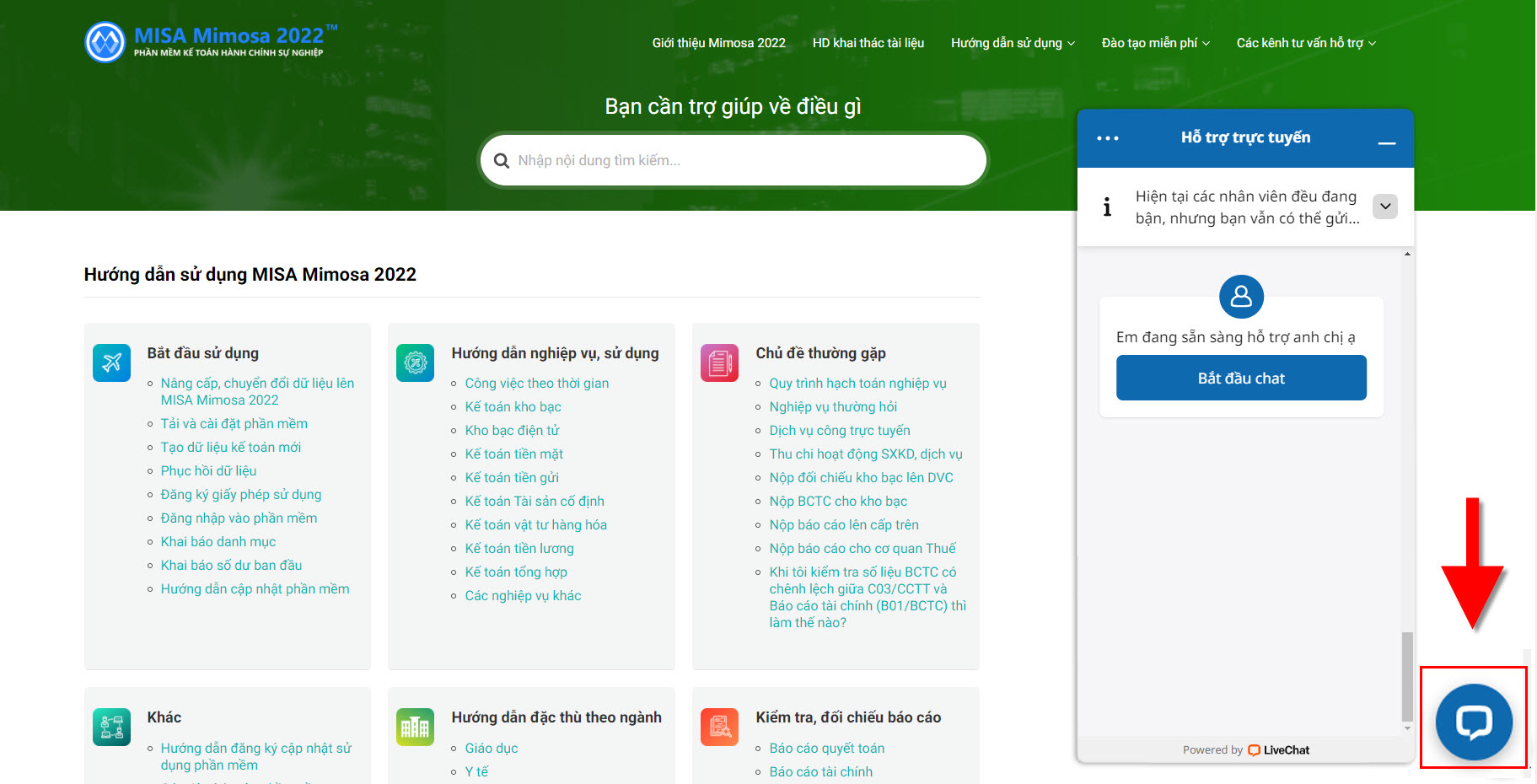Open Nộp đối chiếu kho bạc lên DVC link
This screenshot has width=1537, height=784.
[x=861, y=477]
